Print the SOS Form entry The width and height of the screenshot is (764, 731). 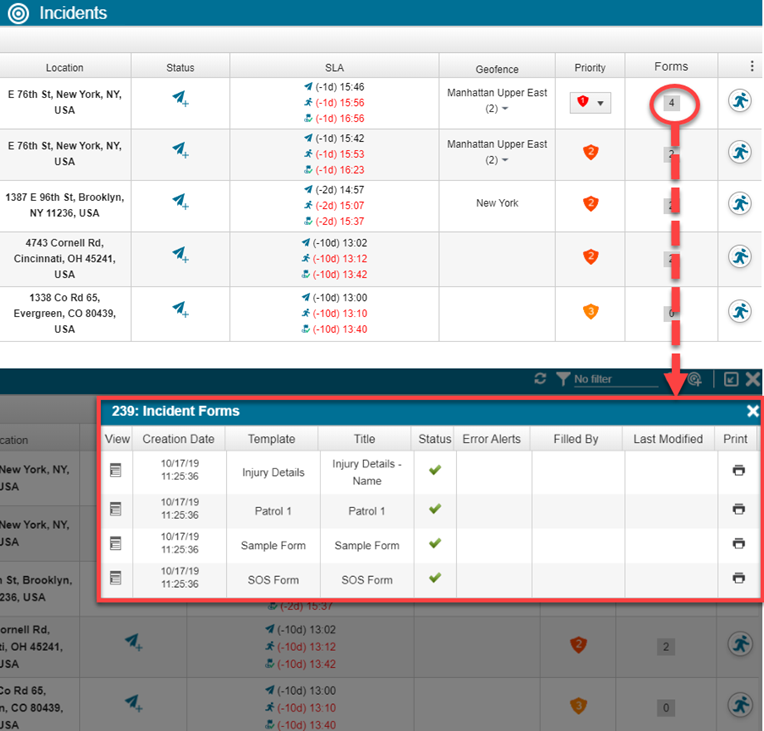[738, 578]
